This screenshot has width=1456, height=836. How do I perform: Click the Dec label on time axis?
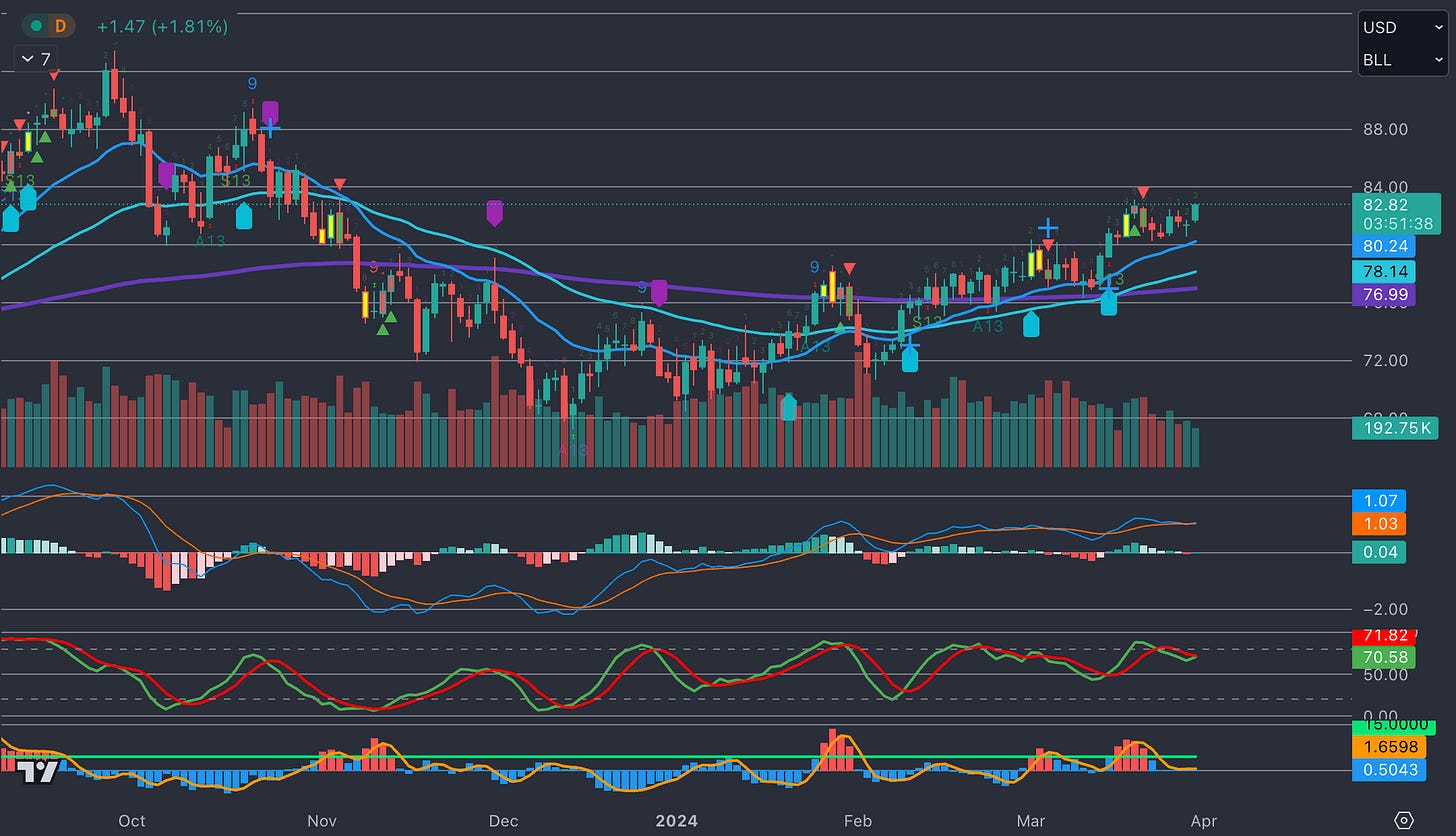[x=503, y=820]
